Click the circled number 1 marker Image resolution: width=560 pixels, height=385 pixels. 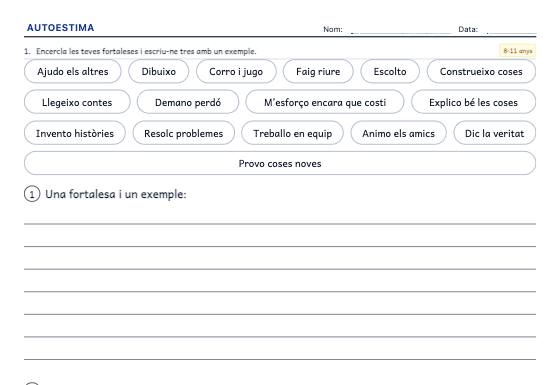click(x=32, y=194)
